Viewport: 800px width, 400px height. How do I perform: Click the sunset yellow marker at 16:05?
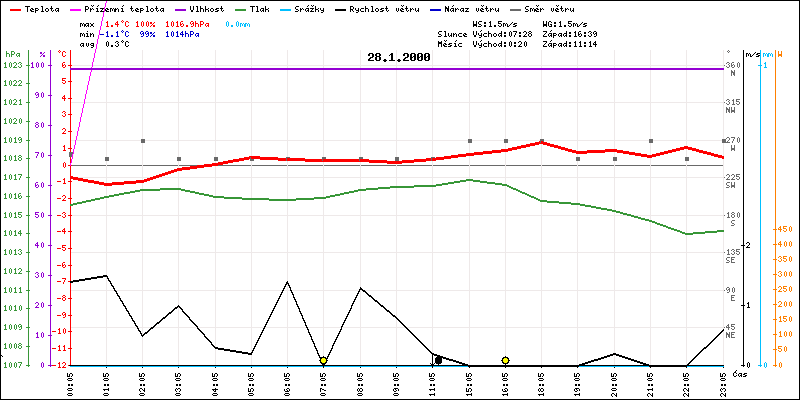[x=506, y=360]
